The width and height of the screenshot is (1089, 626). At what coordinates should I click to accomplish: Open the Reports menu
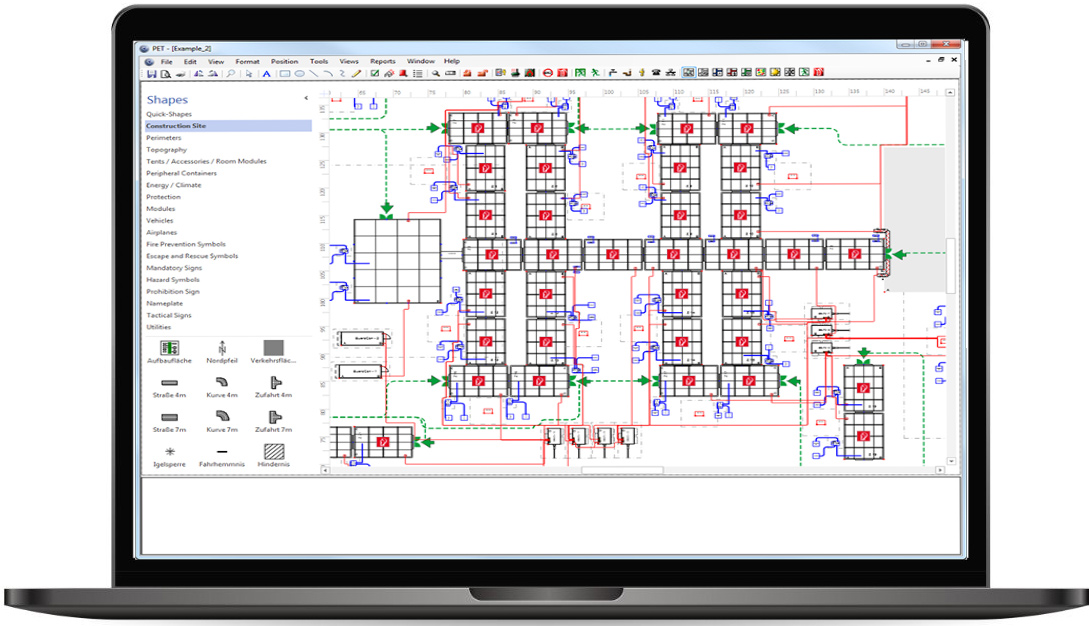(x=382, y=60)
